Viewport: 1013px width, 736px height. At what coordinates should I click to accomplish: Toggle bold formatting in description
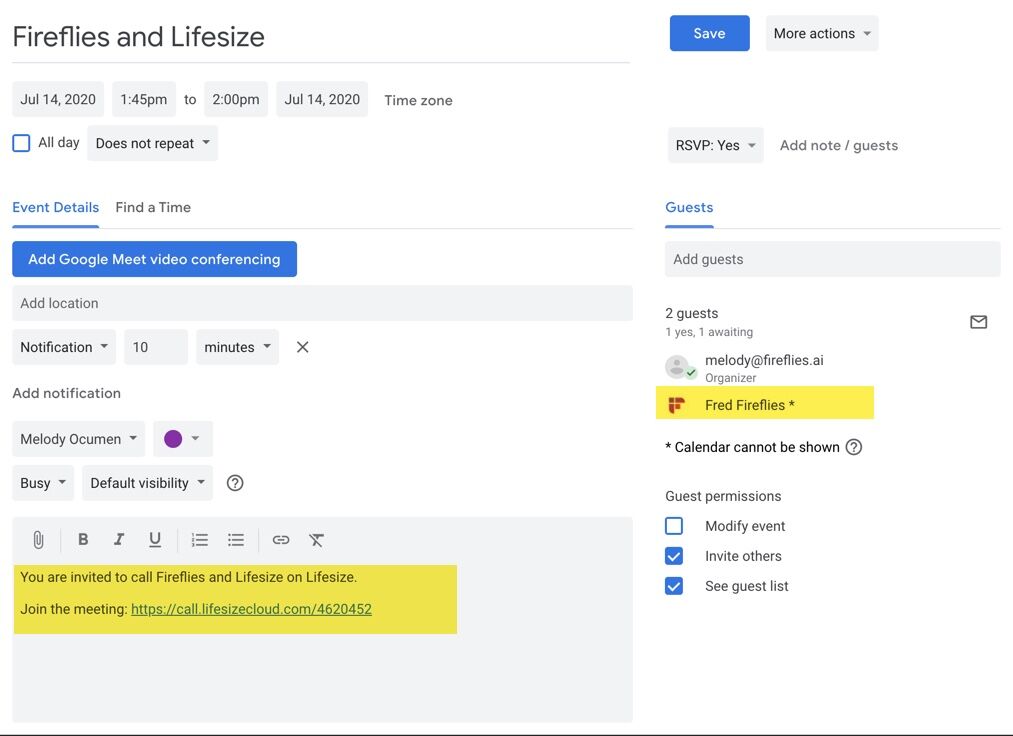83,540
